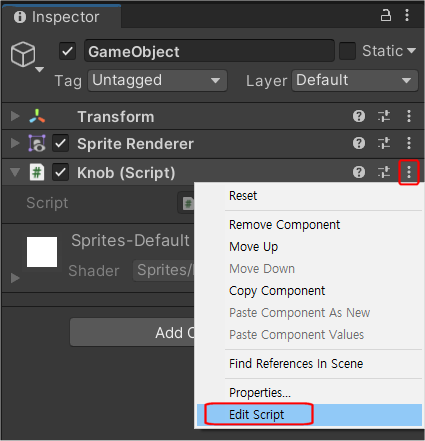Disable the Knob script component checkbox
Image resolution: width=425 pixels, height=441 pixels.
(x=60, y=172)
